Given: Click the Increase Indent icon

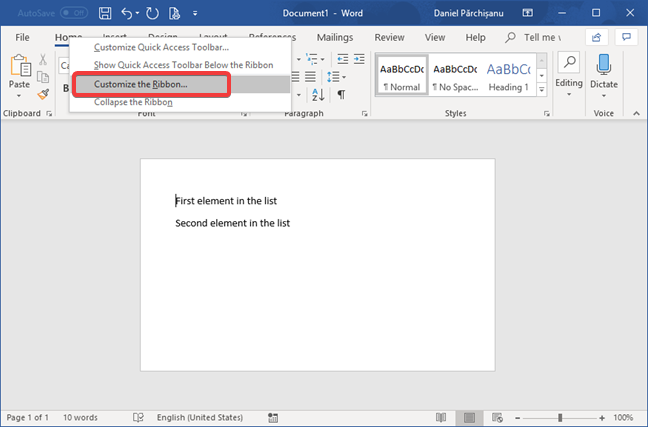Looking at the screenshot, I should pos(359,59).
